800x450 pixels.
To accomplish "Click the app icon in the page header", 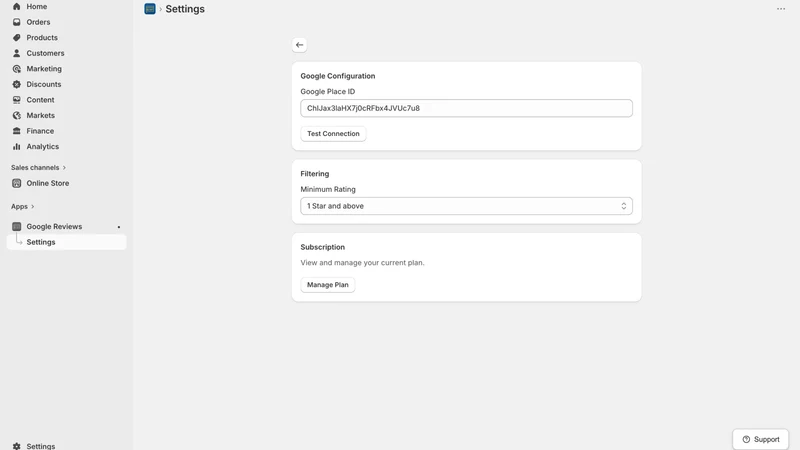I will click(149, 9).
